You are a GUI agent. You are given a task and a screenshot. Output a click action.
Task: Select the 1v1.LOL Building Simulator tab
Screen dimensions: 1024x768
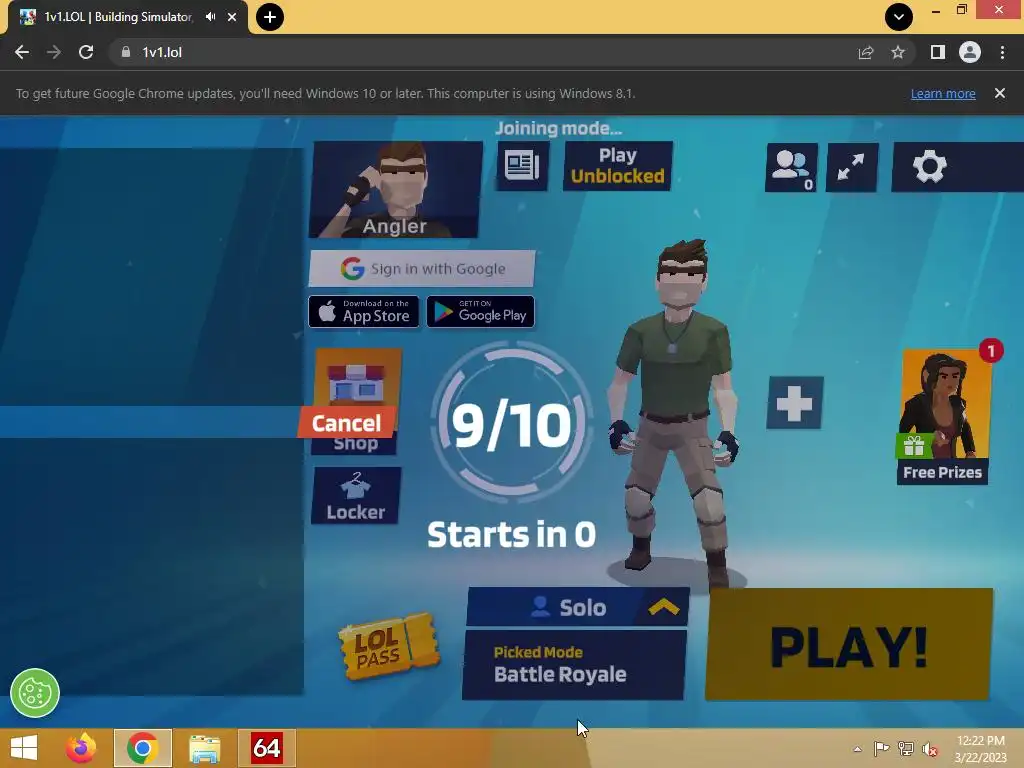coord(118,17)
